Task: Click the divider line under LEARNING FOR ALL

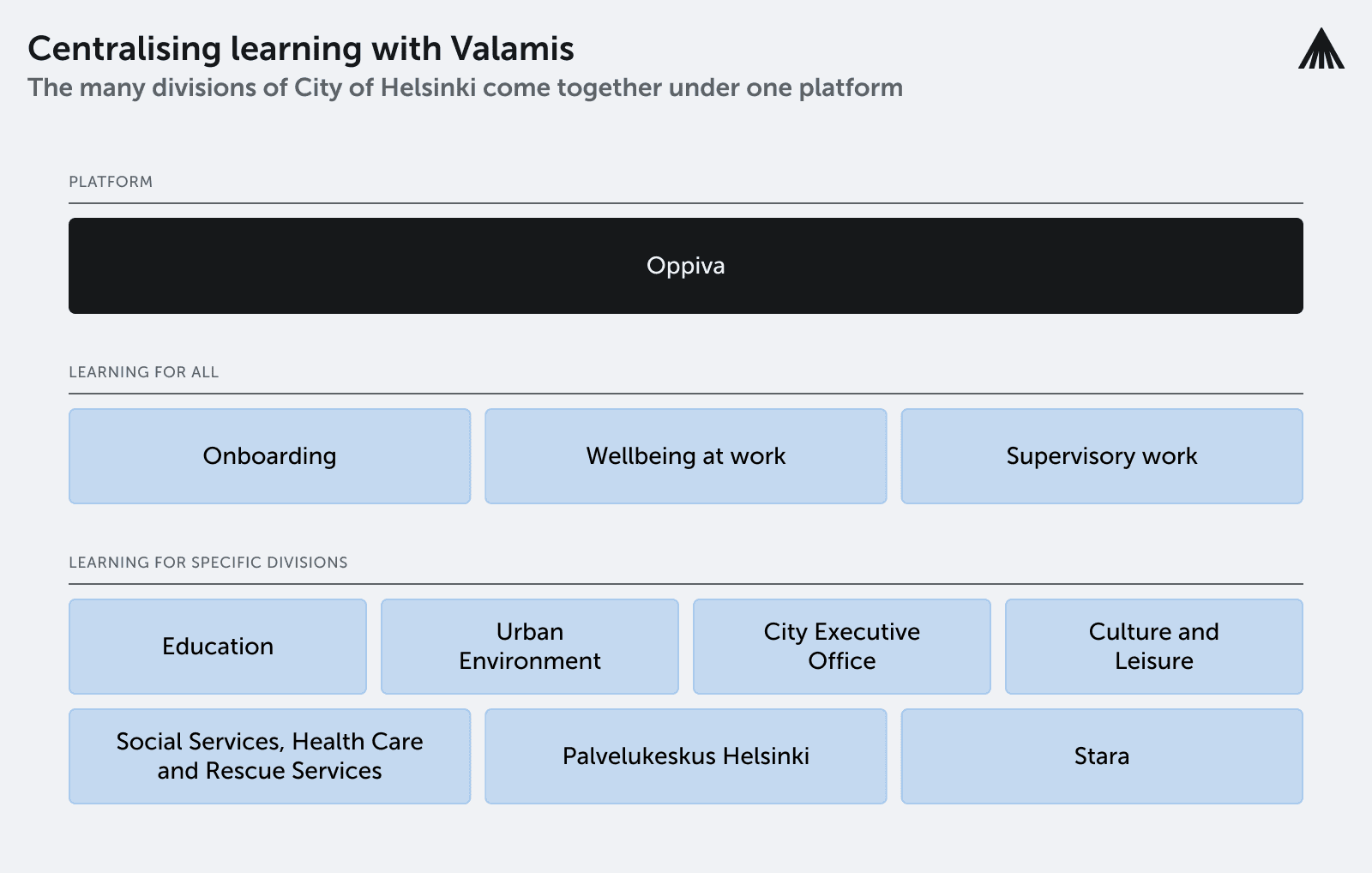Action: (686, 394)
